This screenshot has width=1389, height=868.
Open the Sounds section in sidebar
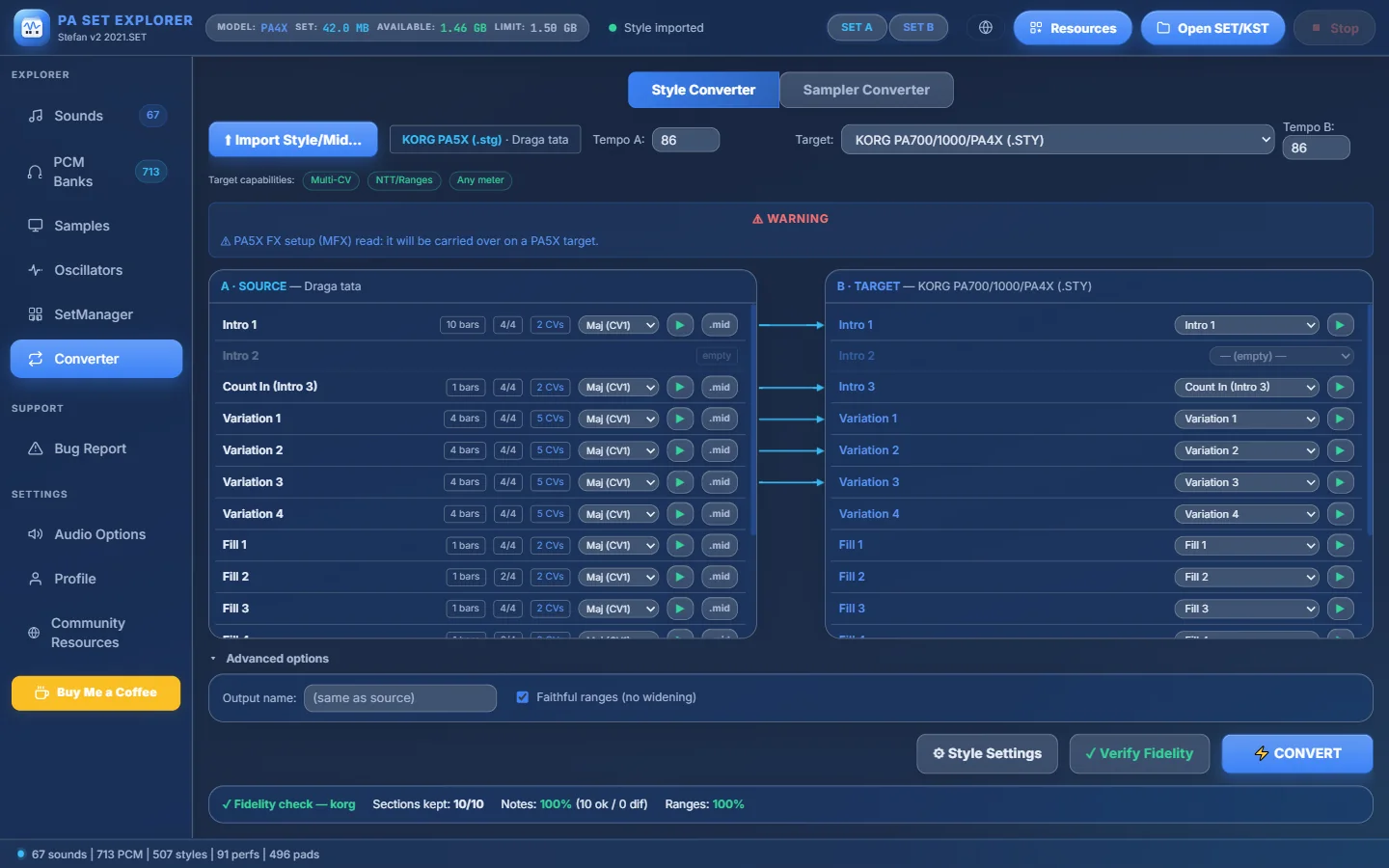pos(96,116)
